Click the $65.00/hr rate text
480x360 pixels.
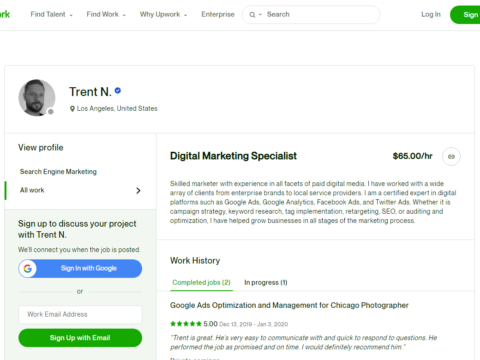[x=412, y=156]
